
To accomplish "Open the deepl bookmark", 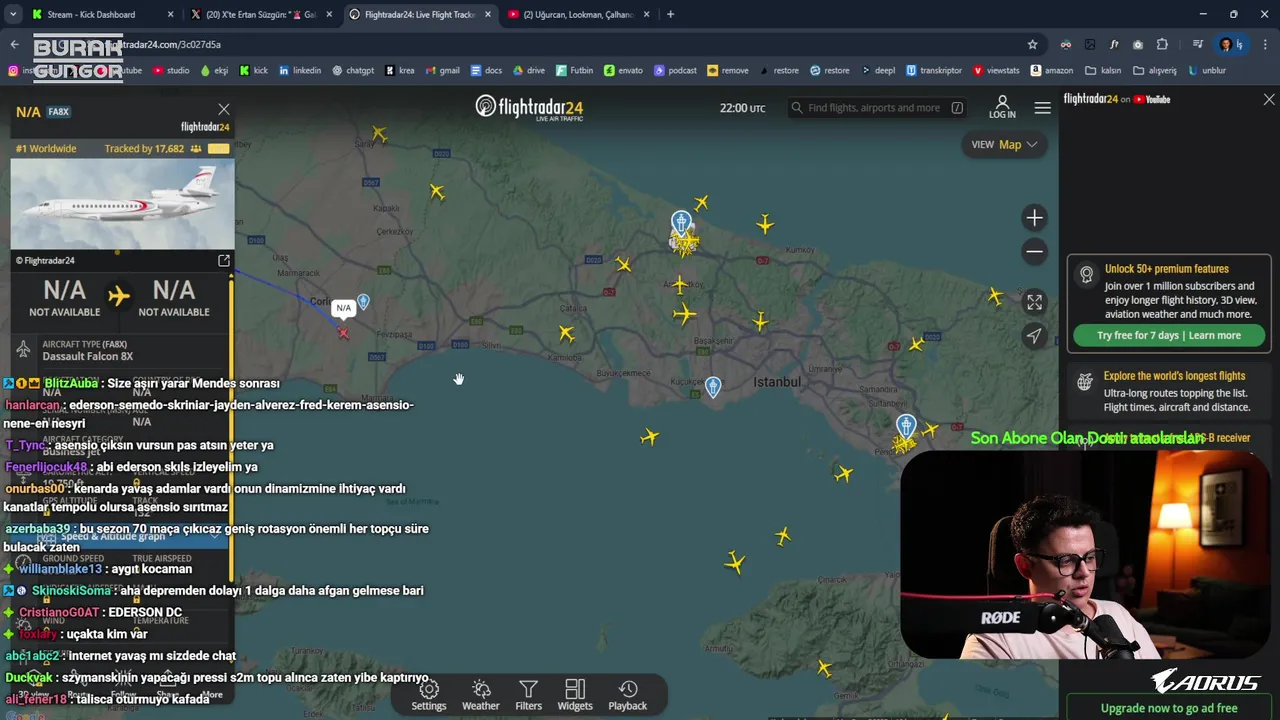I will (x=879, y=70).
